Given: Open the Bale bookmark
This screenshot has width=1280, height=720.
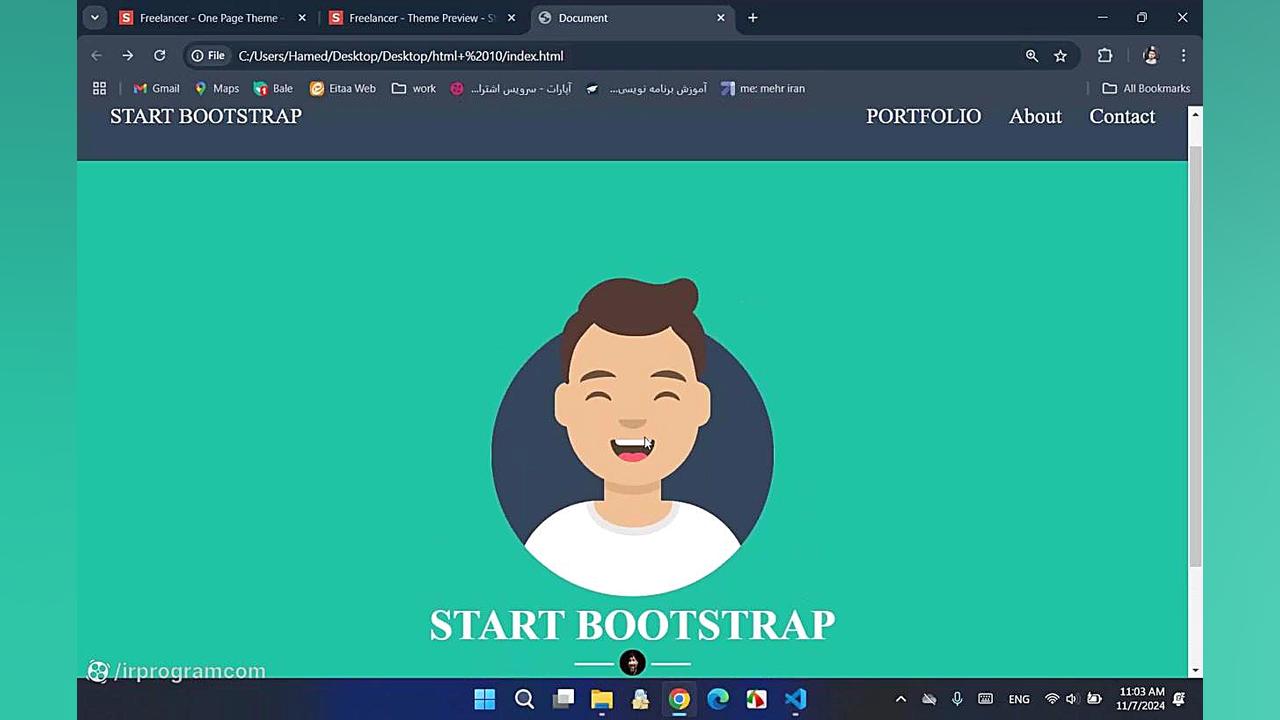Looking at the screenshot, I should 273,88.
